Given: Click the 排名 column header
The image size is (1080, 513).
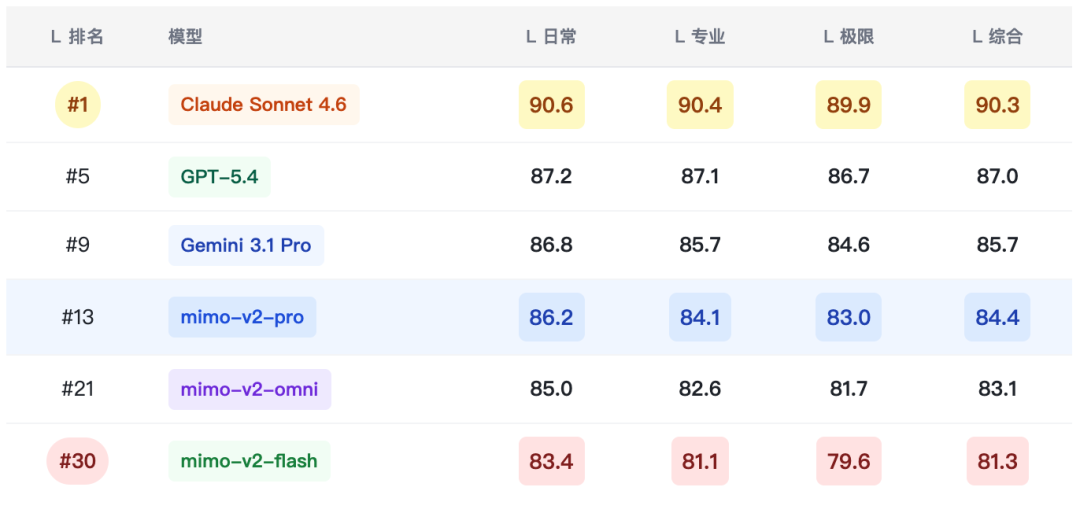Looking at the screenshot, I should pos(77,37).
